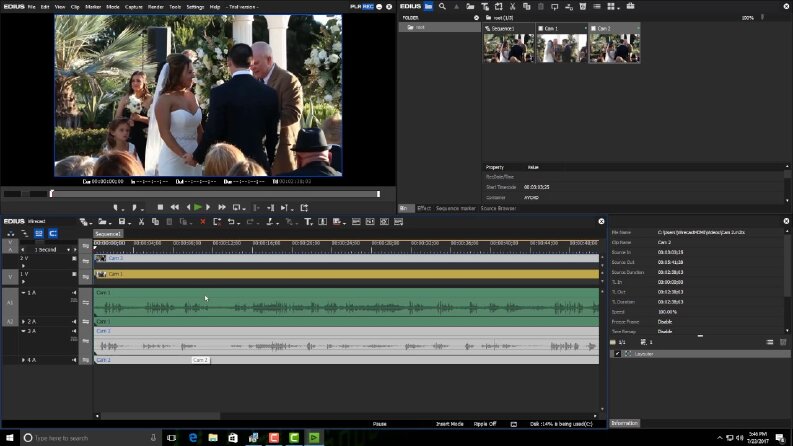
Task: Click the Information panel tab
Action: pyautogui.click(x=625, y=423)
